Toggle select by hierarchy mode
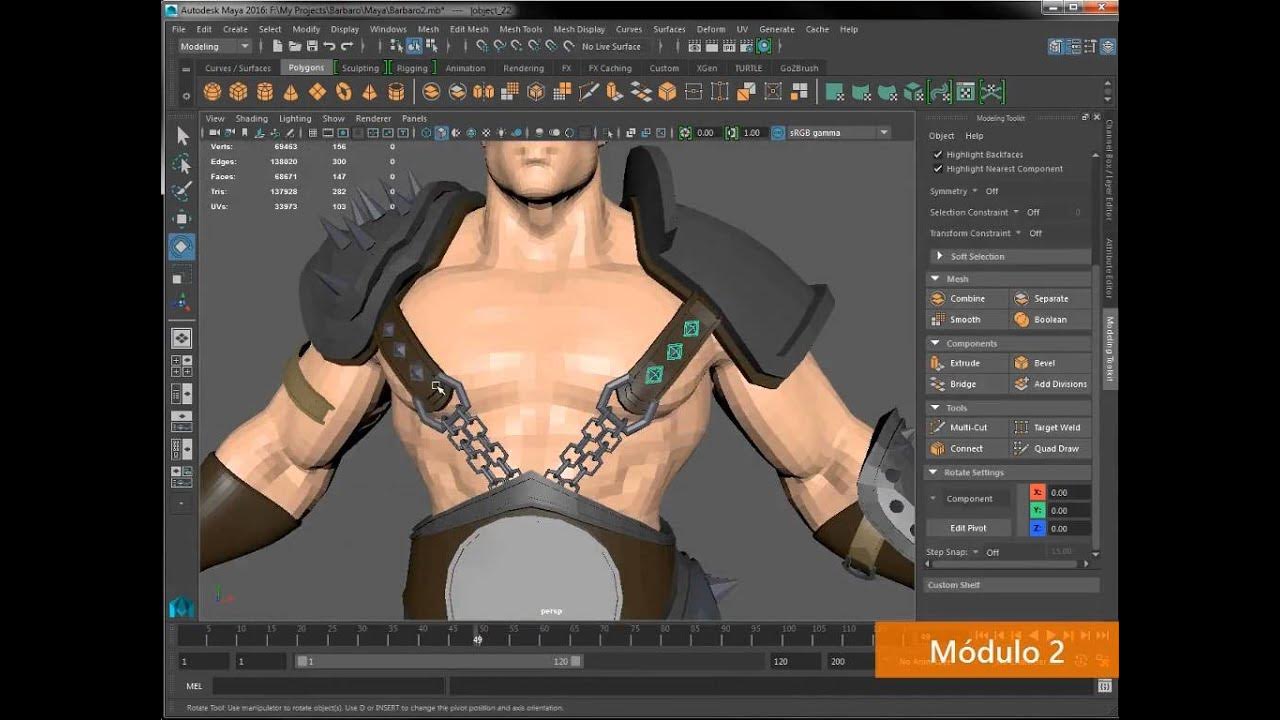Viewport: 1280px width, 720px height. [x=397, y=46]
